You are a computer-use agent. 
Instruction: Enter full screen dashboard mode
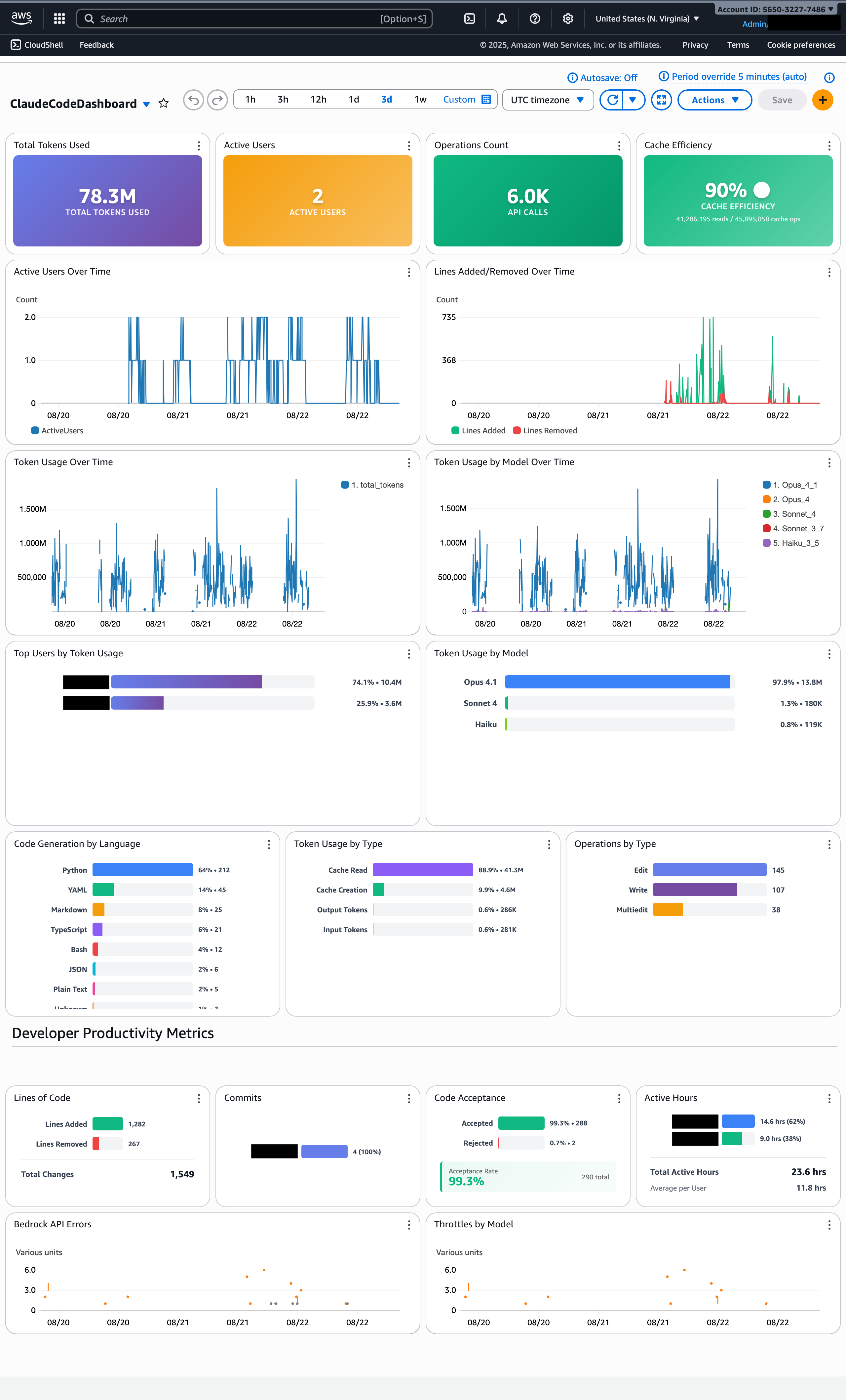pos(661,100)
